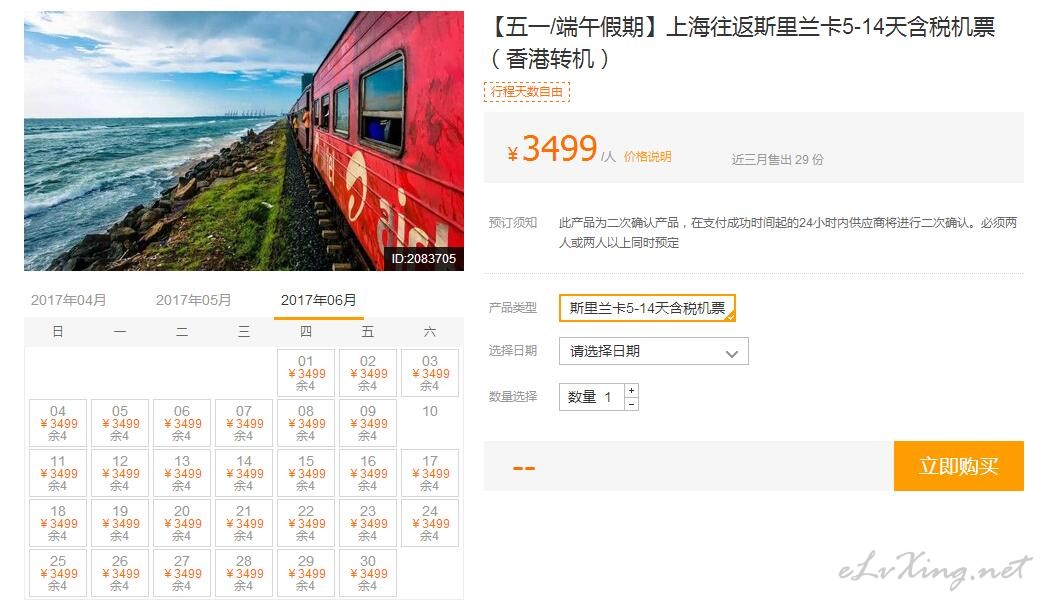The image size is (1043, 603).
Task: Open the 价格说明 price explanation link
Action: pos(647,157)
